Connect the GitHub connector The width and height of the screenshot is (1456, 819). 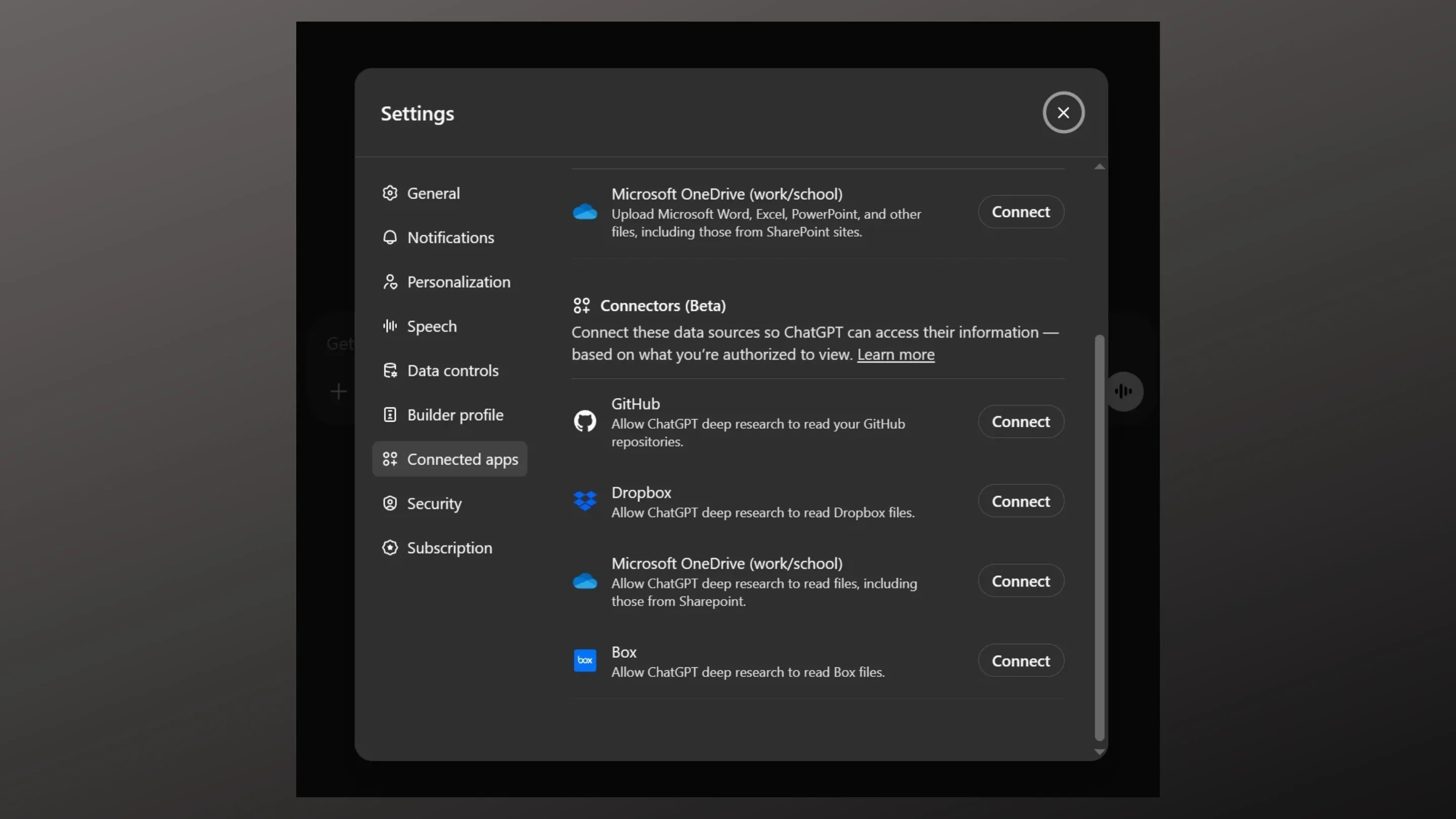coord(1021,422)
